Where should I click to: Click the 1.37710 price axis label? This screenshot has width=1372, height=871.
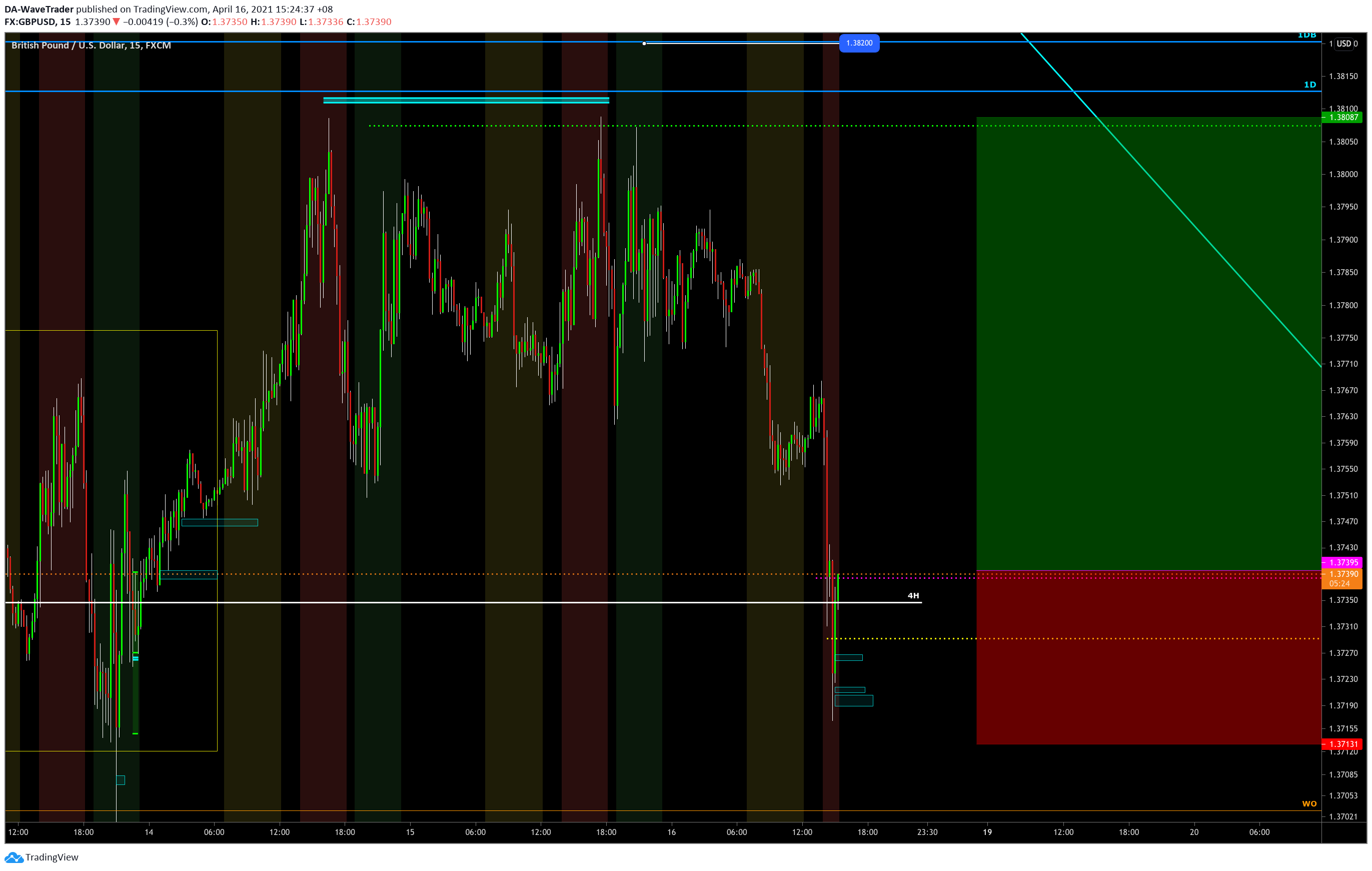(x=1343, y=364)
